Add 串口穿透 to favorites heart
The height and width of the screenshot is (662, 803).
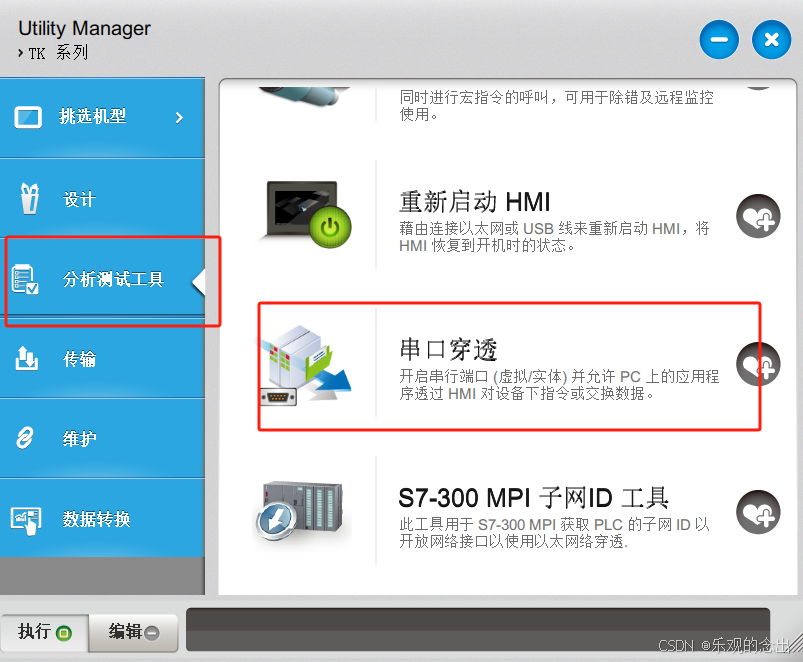(x=758, y=364)
